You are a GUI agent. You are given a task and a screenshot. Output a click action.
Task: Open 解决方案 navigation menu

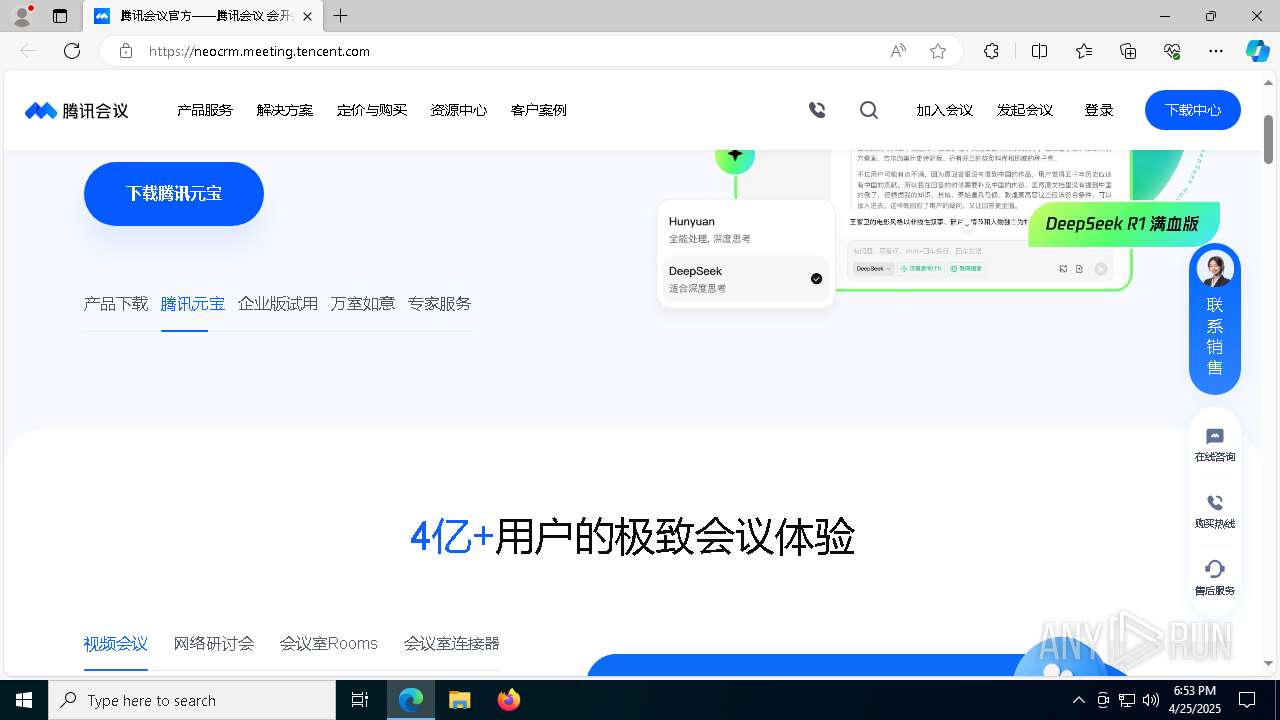(x=285, y=110)
